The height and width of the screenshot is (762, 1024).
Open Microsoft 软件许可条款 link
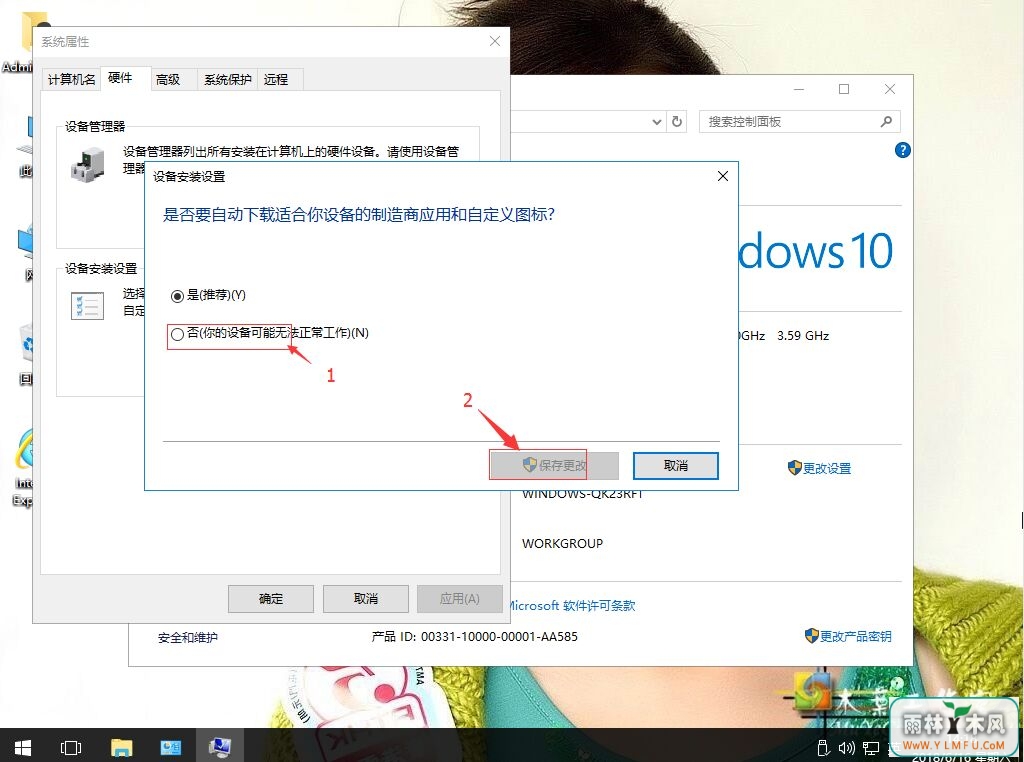572,605
